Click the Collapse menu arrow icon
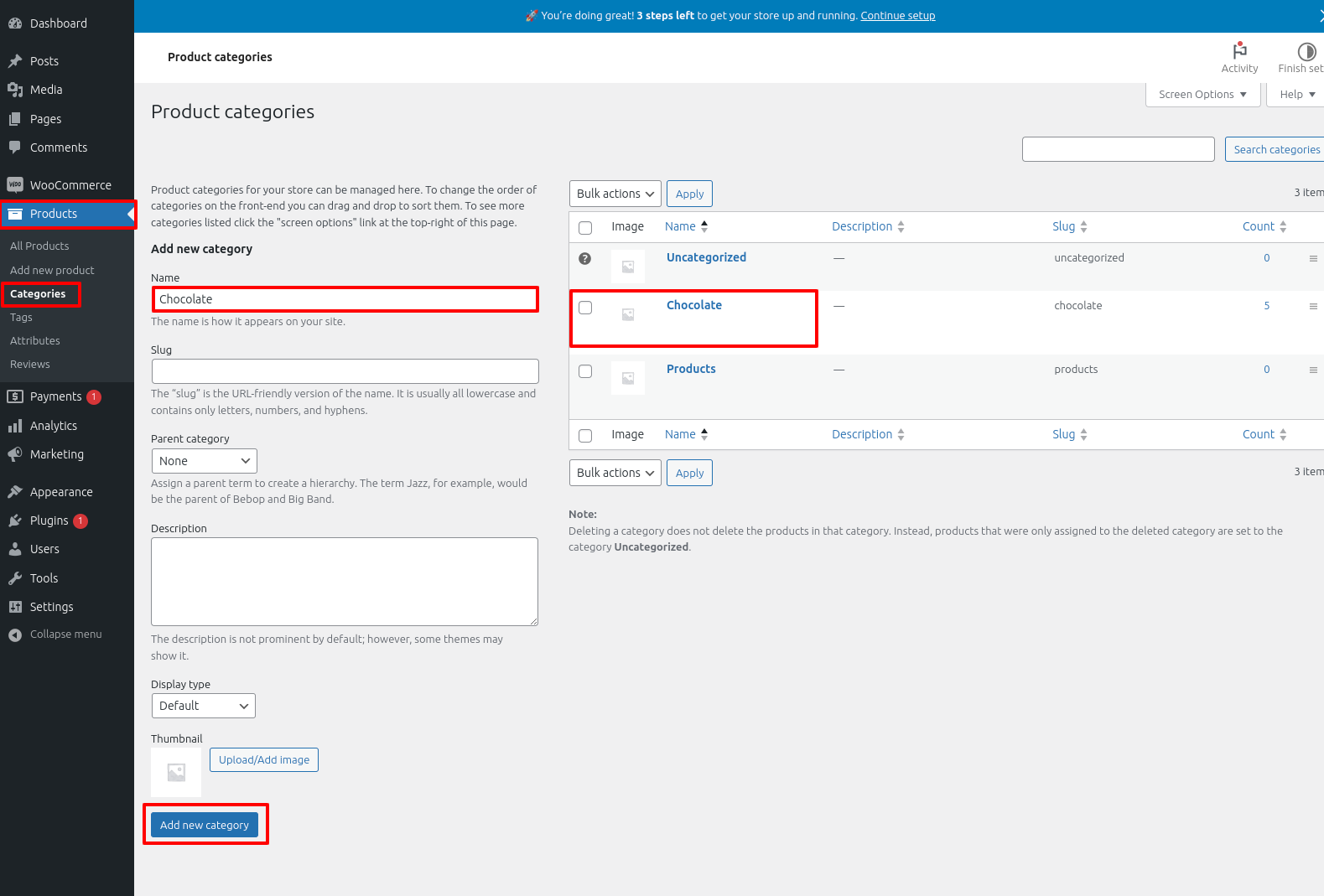This screenshot has height=896, width=1324. pyautogui.click(x=15, y=634)
